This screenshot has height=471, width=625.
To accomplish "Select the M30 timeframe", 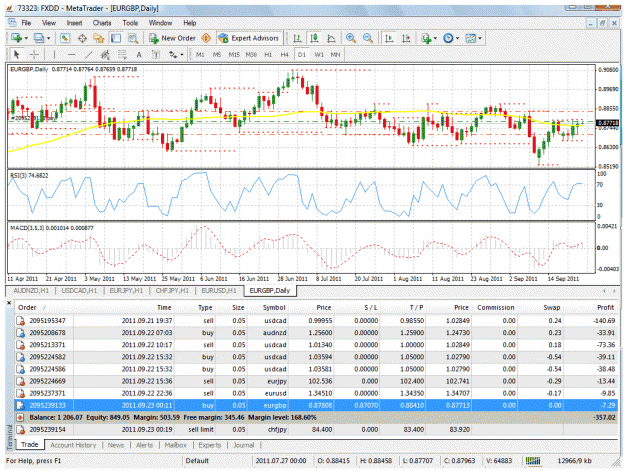I will coord(251,55).
